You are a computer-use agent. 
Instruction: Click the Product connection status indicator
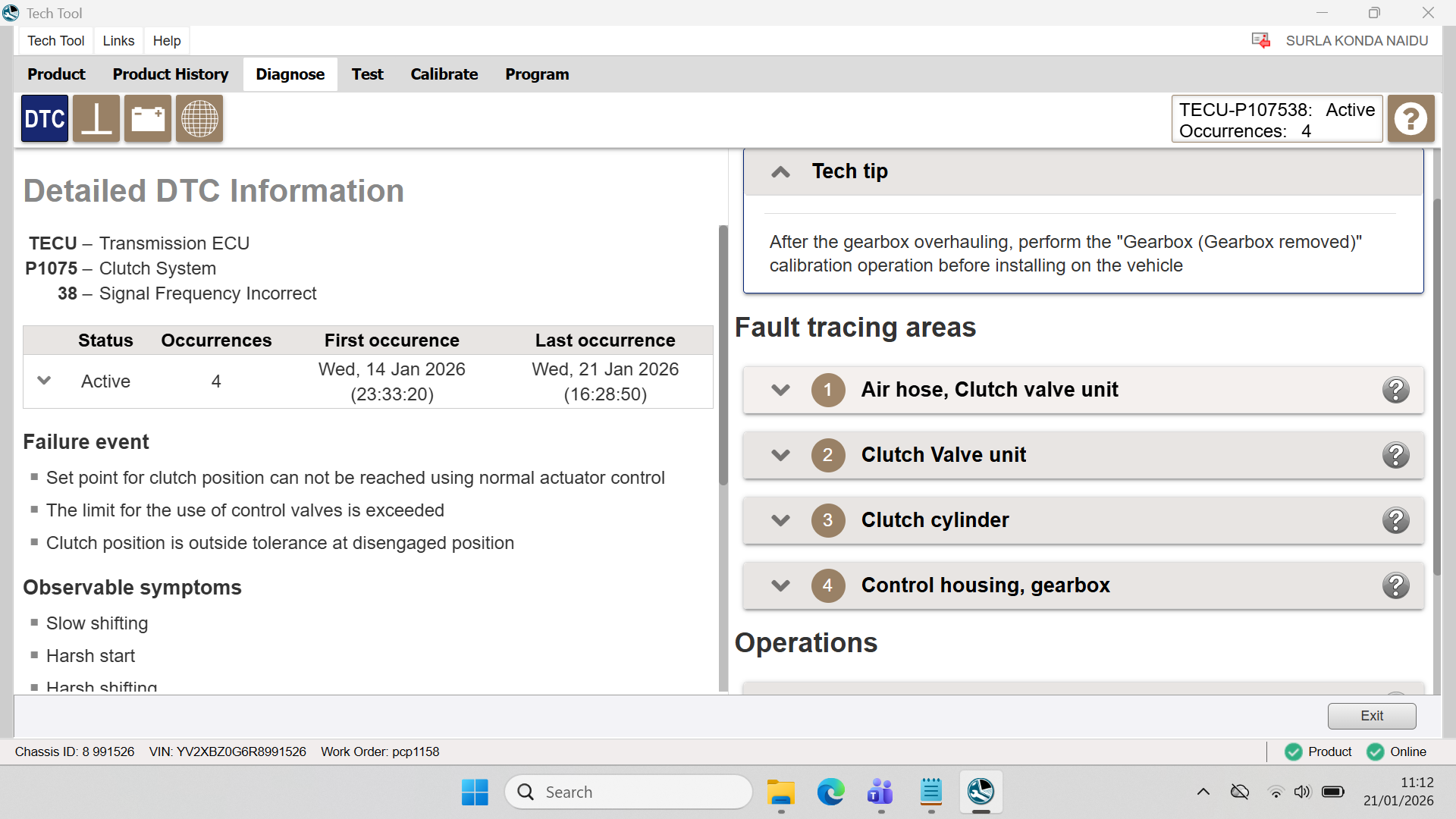pyautogui.click(x=1318, y=752)
